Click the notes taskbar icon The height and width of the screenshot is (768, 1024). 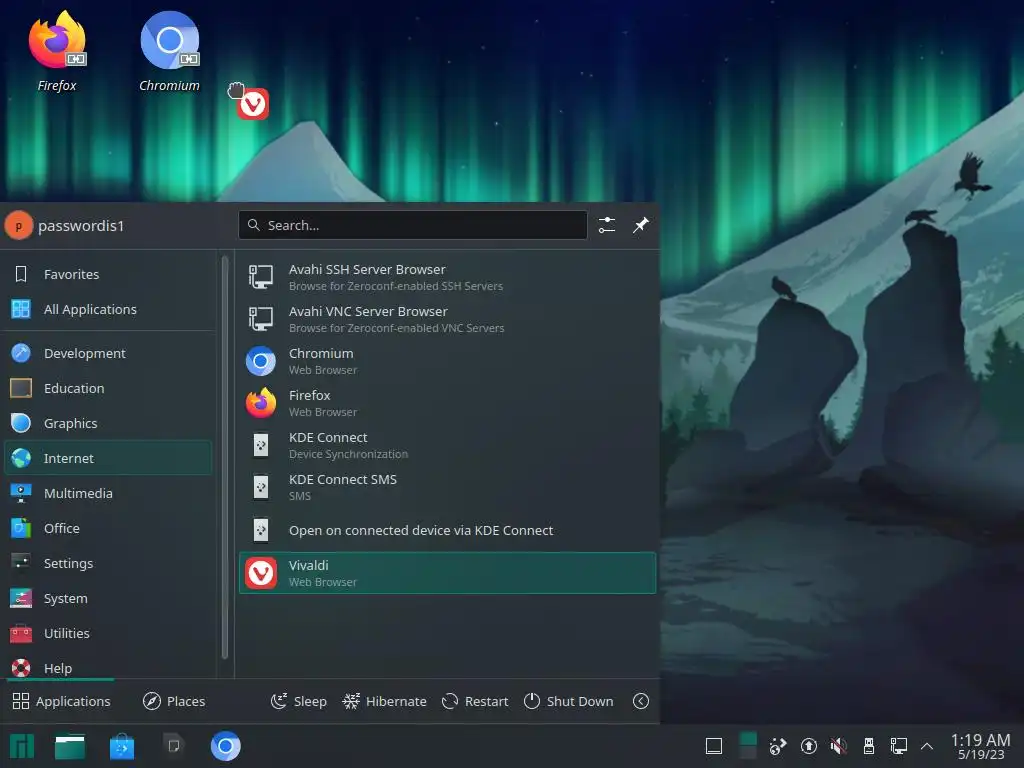tap(174, 746)
